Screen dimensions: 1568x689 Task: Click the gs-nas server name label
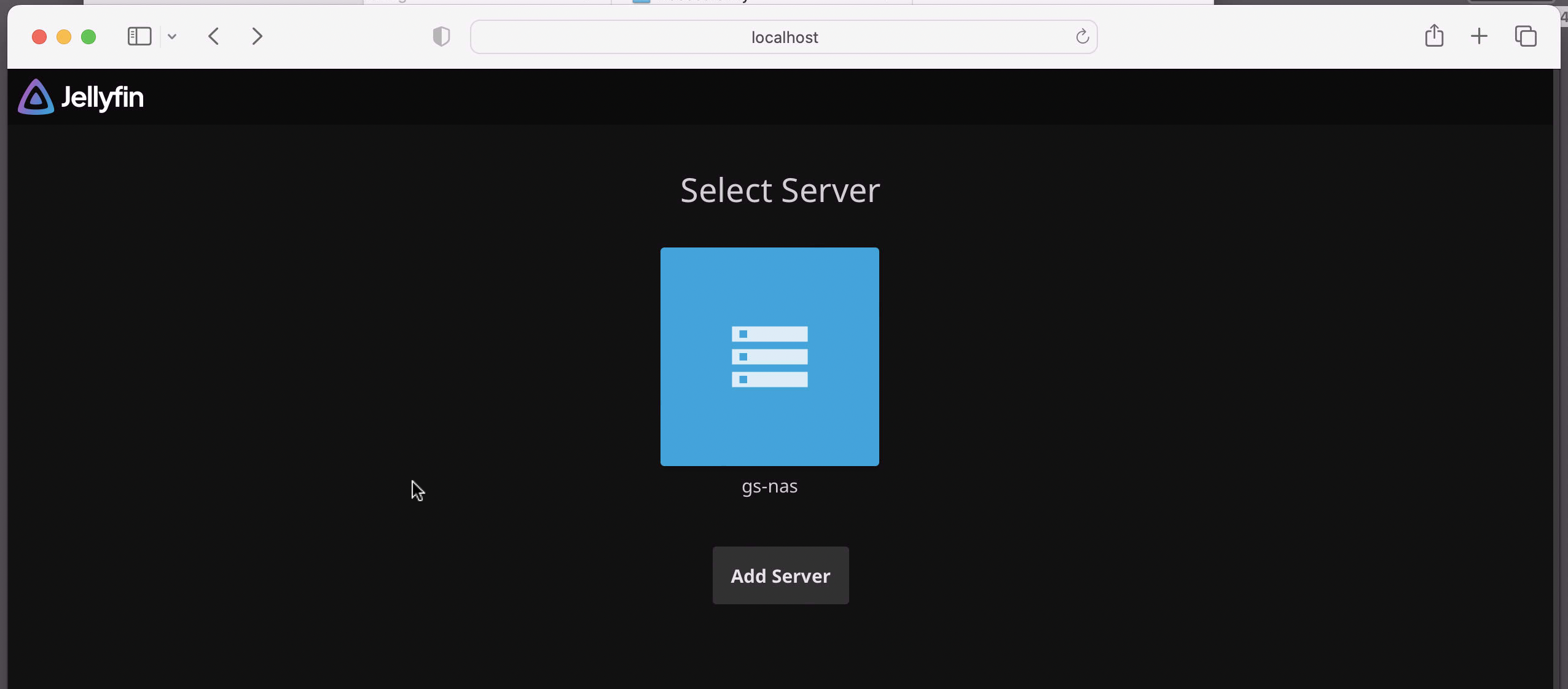click(769, 486)
